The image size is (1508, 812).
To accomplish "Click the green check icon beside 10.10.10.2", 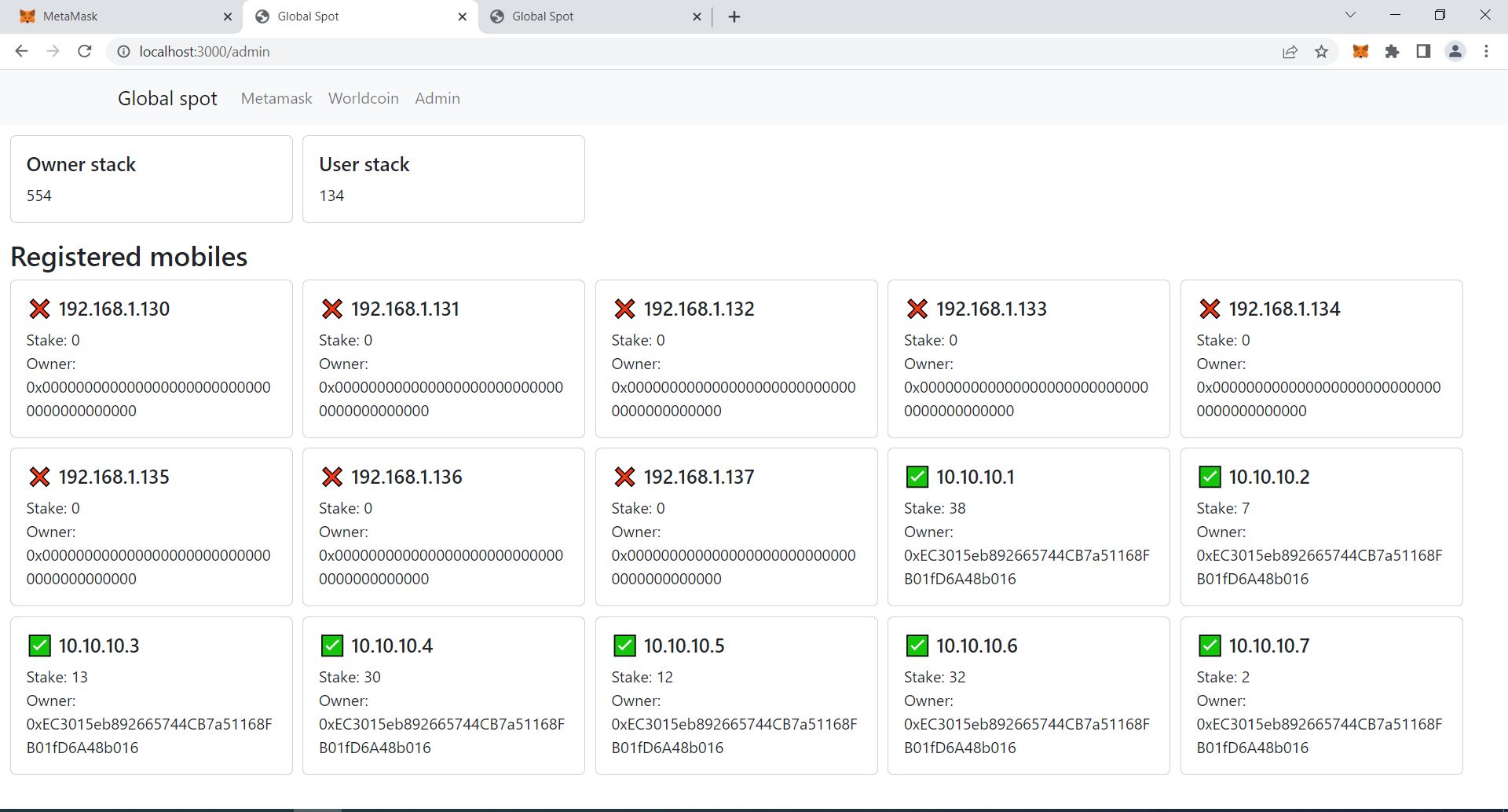I will coord(1210,477).
